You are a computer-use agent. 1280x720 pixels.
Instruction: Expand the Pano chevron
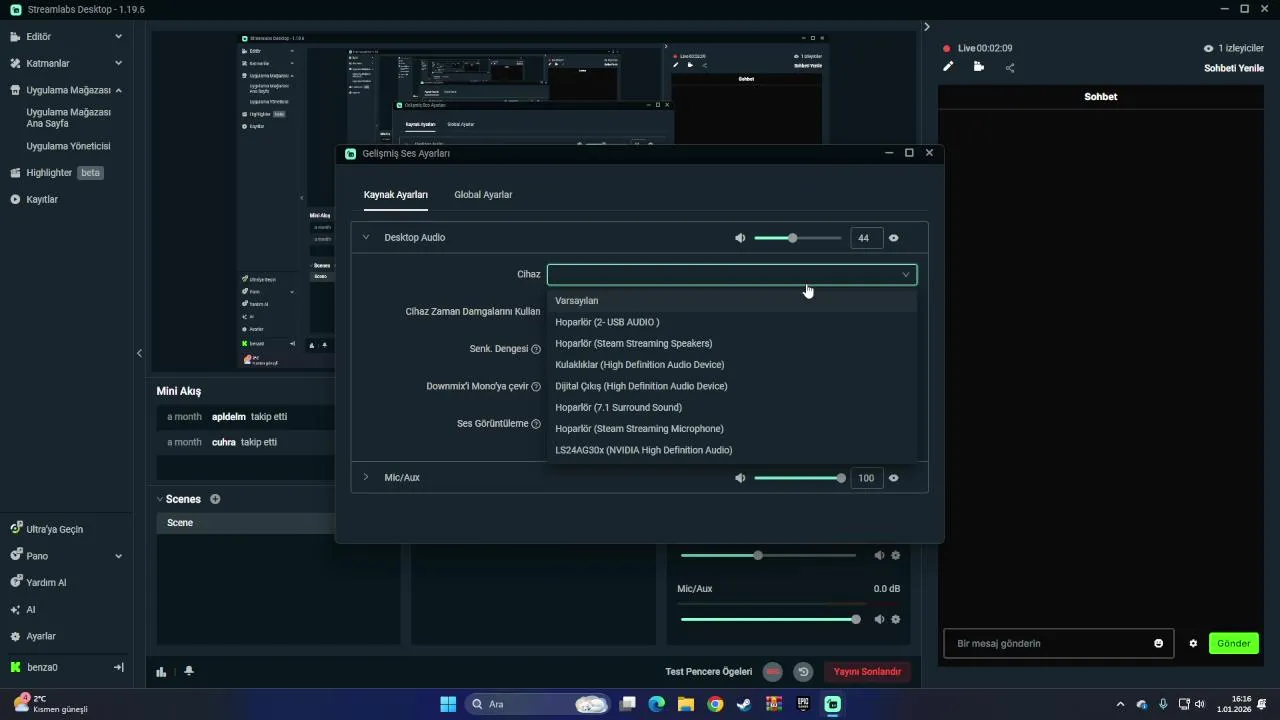tap(118, 556)
